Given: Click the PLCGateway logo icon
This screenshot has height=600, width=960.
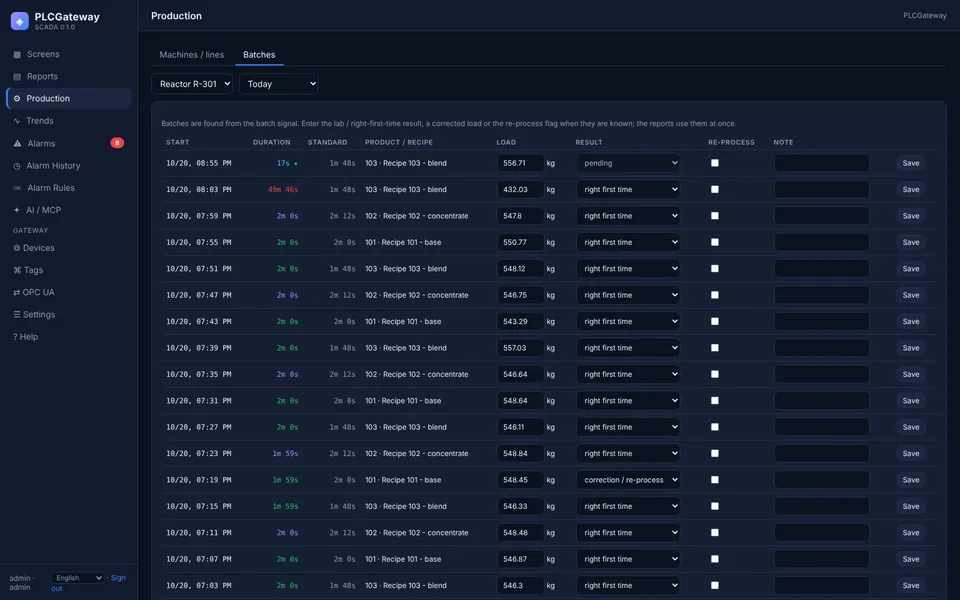Looking at the screenshot, I should click(x=20, y=21).
